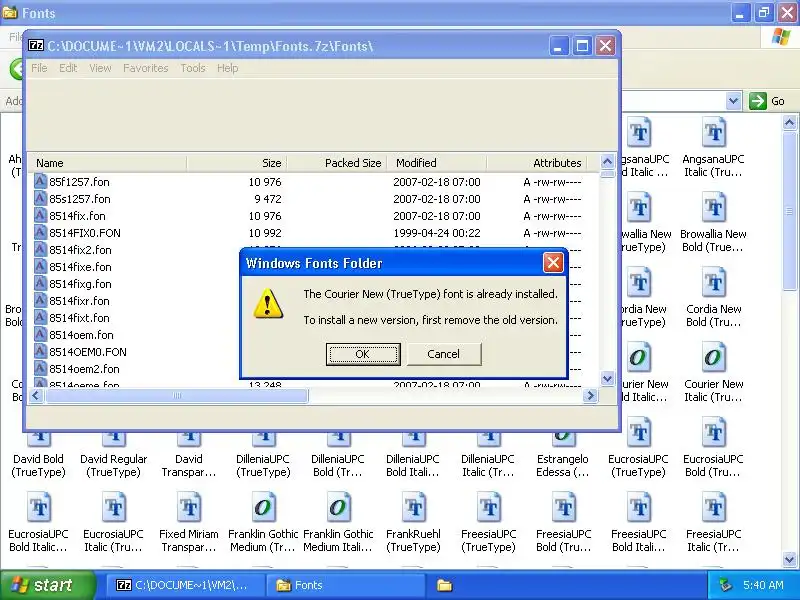Expand the address bar dropdown in Fonts window
800x600 pixels.
[733, 101]
